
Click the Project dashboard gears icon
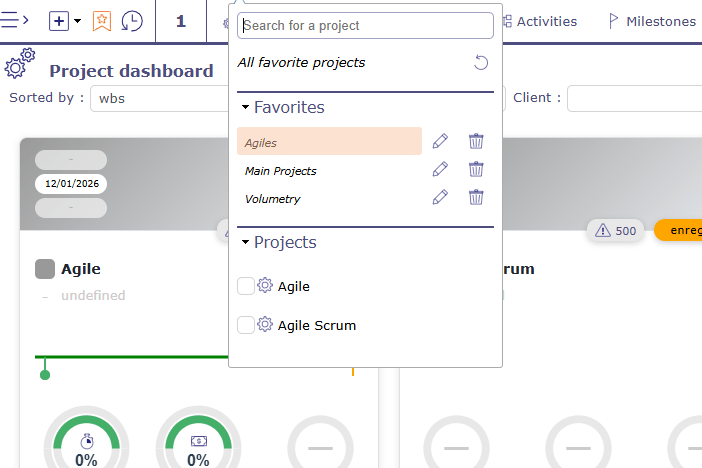(20, 63)
